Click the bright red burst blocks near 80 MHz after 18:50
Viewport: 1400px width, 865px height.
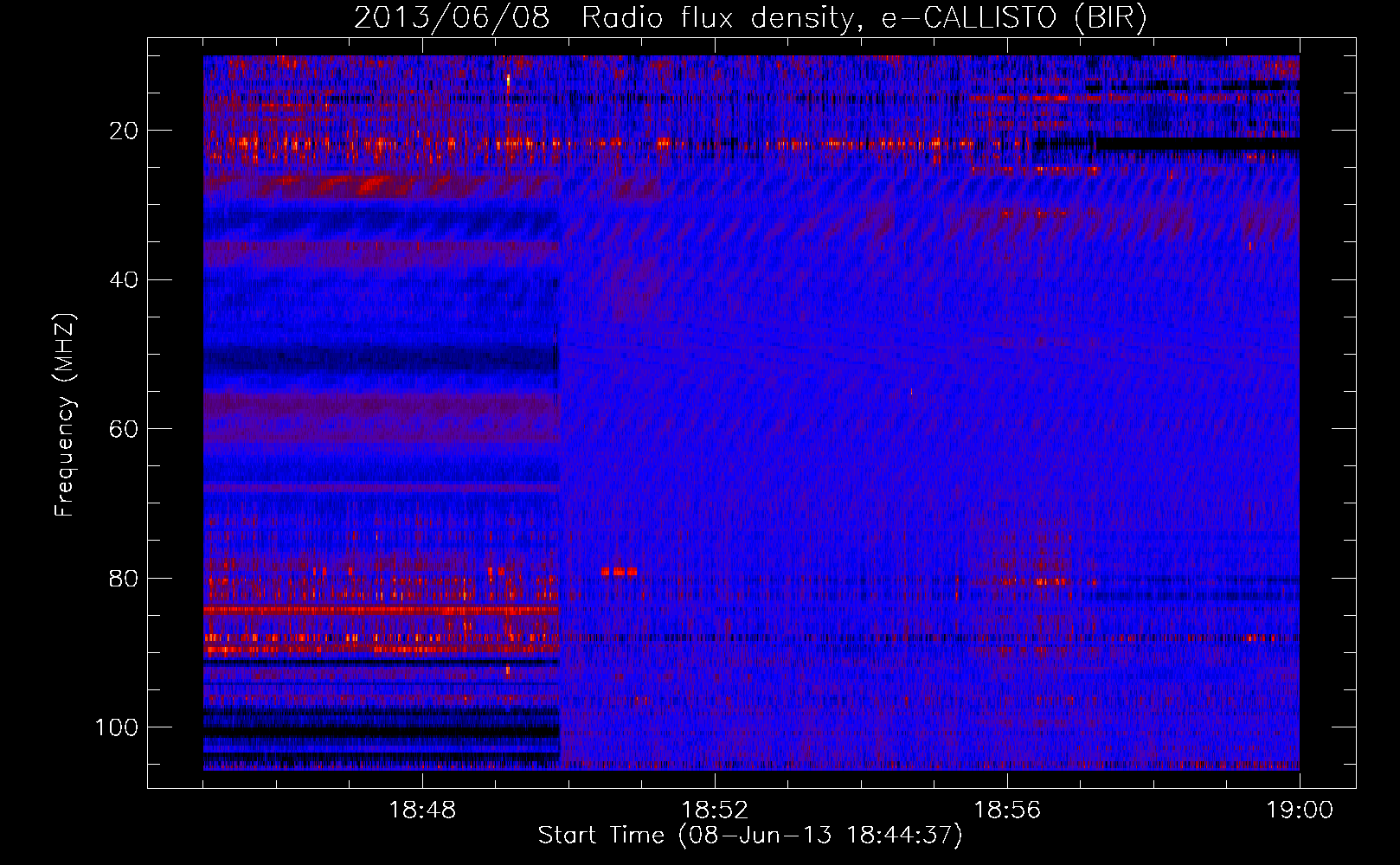(620, 572)
